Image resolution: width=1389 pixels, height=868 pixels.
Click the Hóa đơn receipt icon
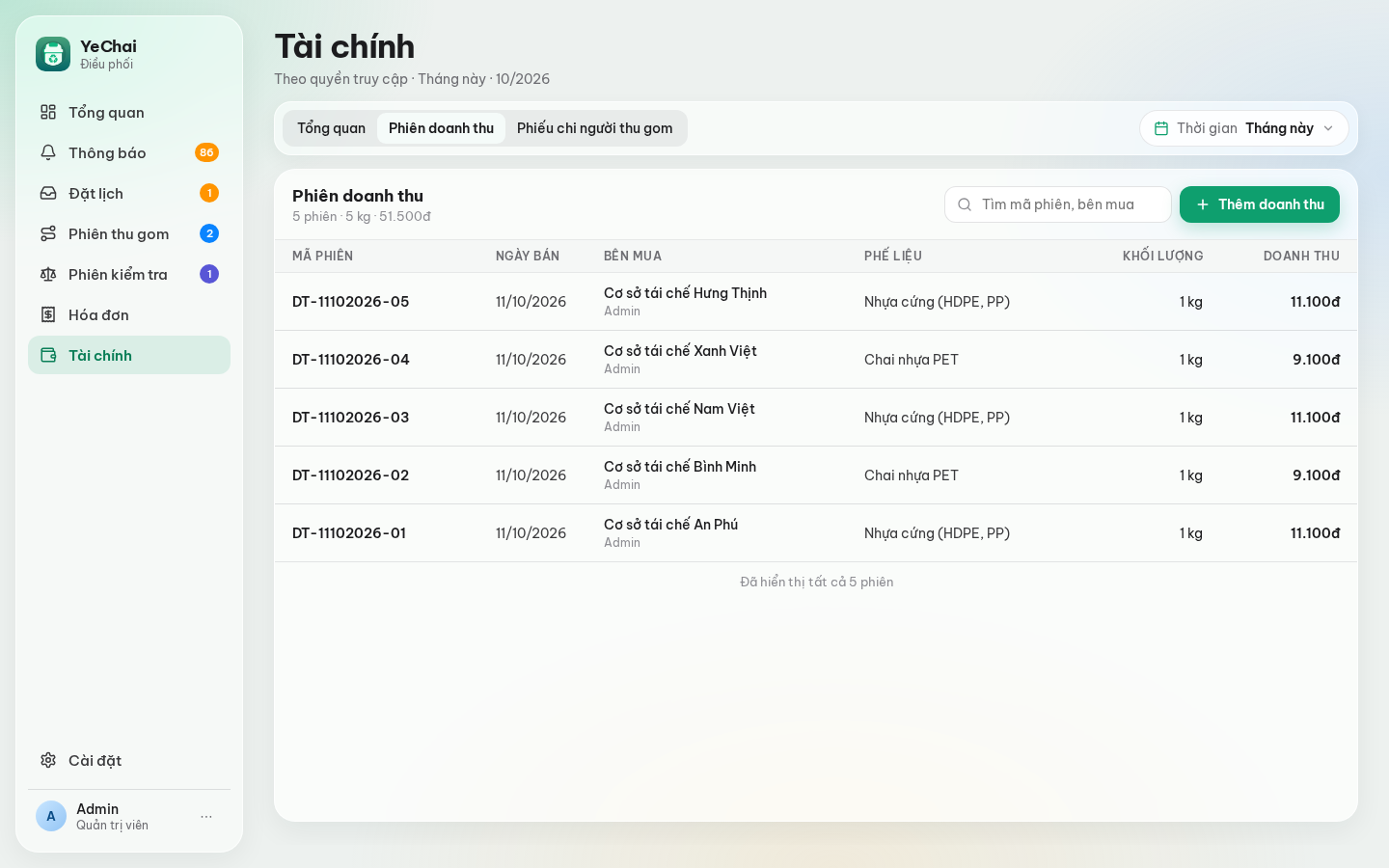pos(48,314)
